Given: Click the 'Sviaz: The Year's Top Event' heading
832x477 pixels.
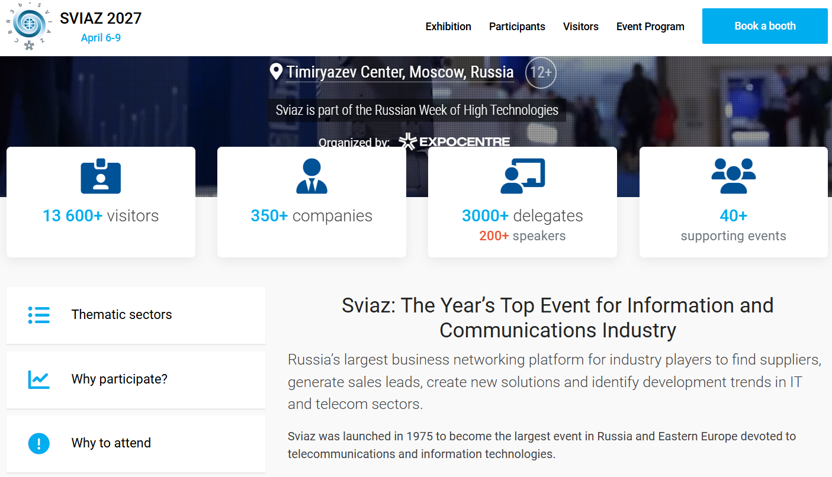Looking at the screenshot, I should [558, 318].
